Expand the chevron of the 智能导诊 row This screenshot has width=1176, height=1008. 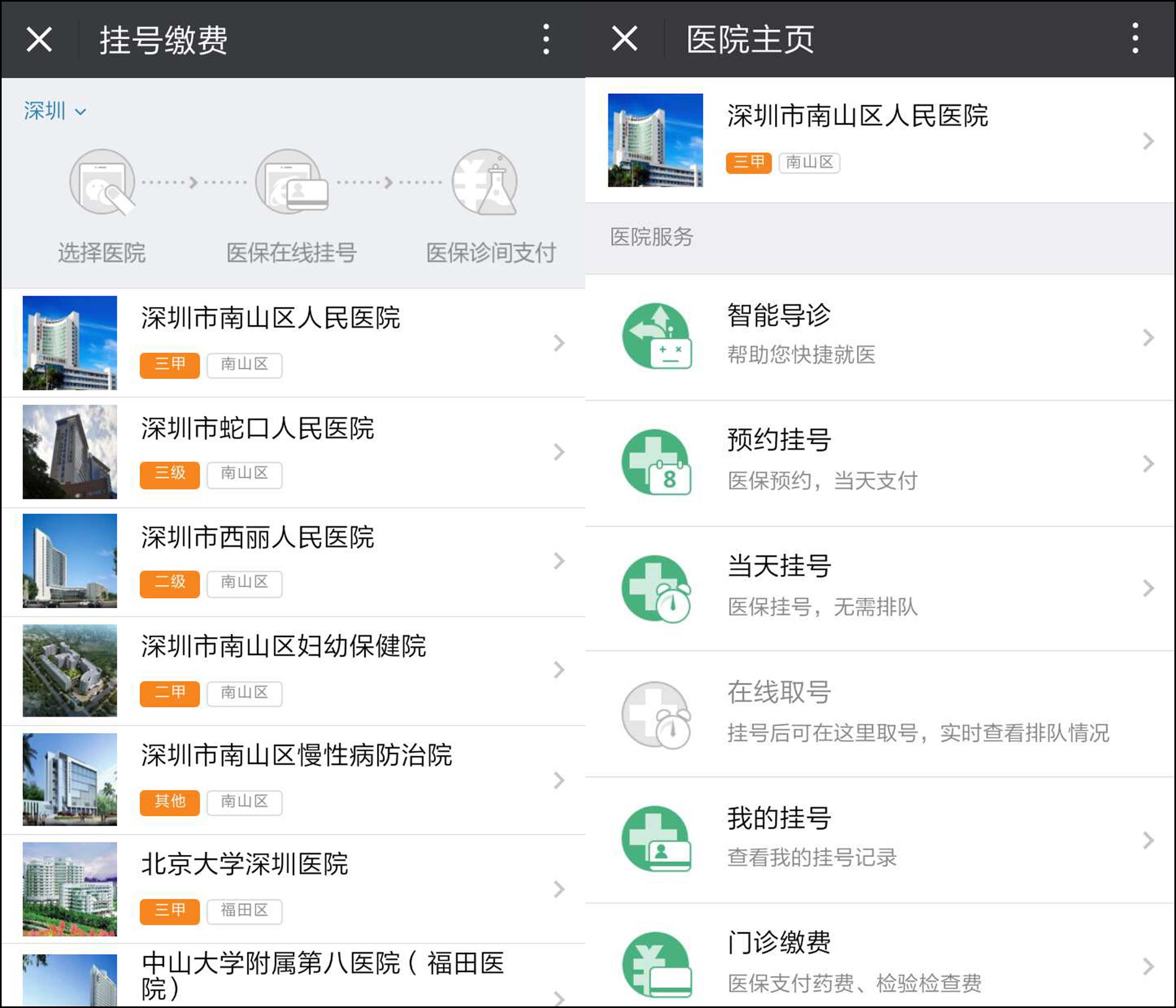pos(1148,338)
